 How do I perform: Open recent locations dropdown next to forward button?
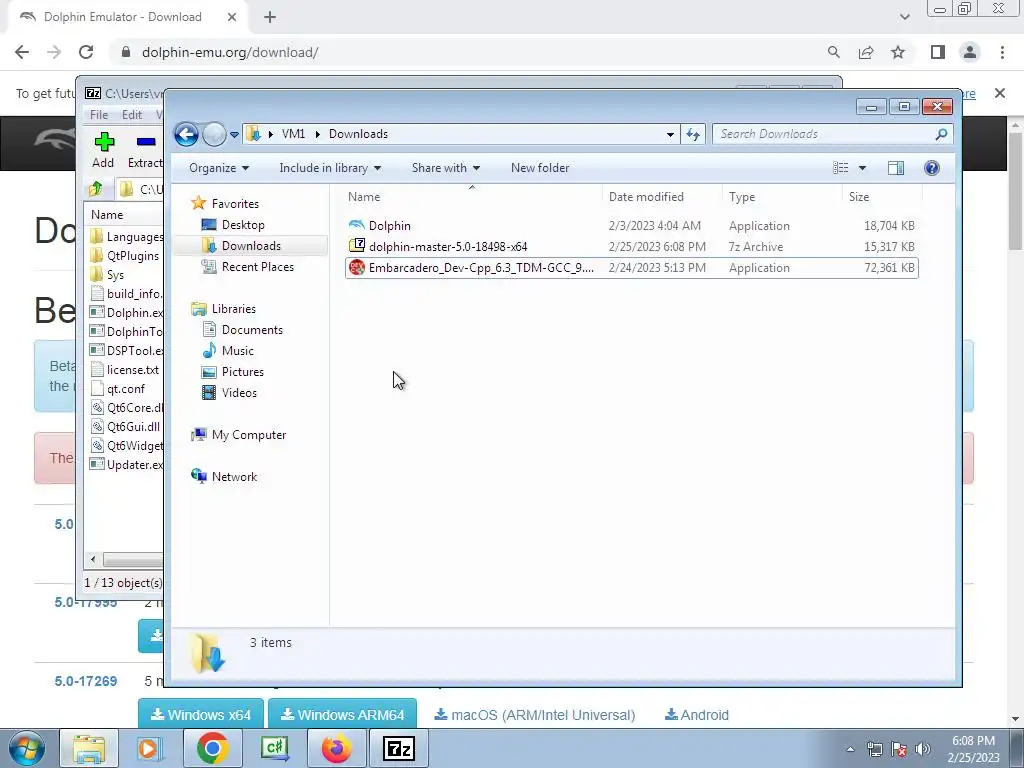[234, 135]
